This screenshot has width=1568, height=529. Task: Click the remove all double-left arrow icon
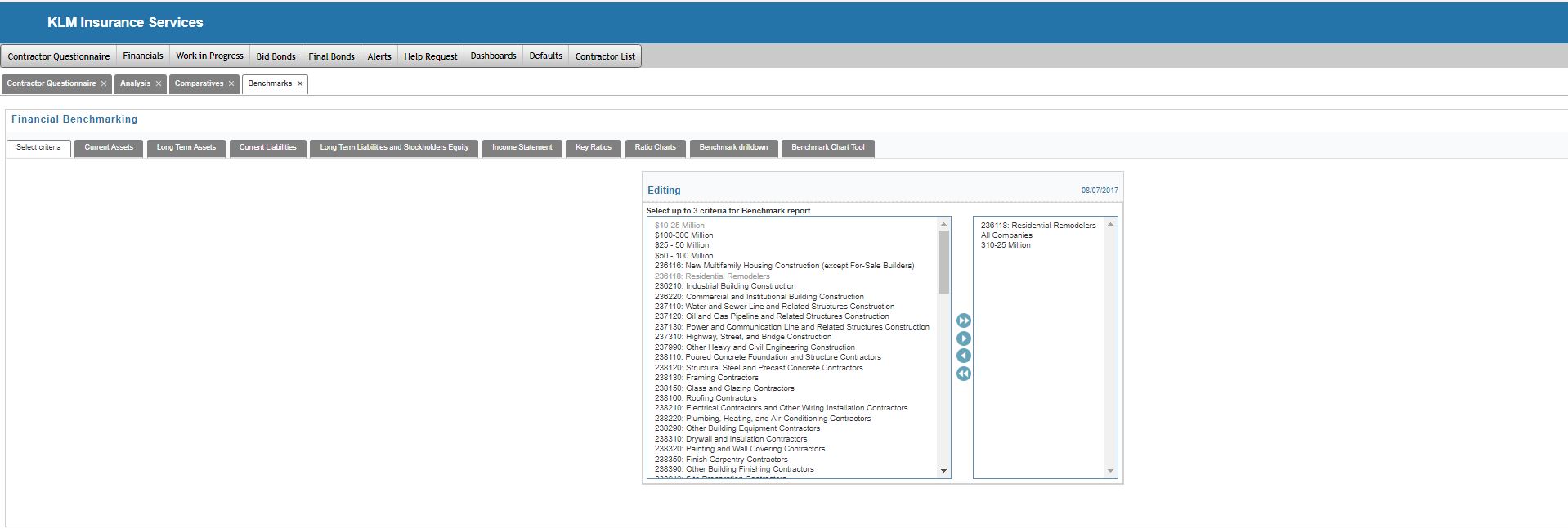click(964, 374)
